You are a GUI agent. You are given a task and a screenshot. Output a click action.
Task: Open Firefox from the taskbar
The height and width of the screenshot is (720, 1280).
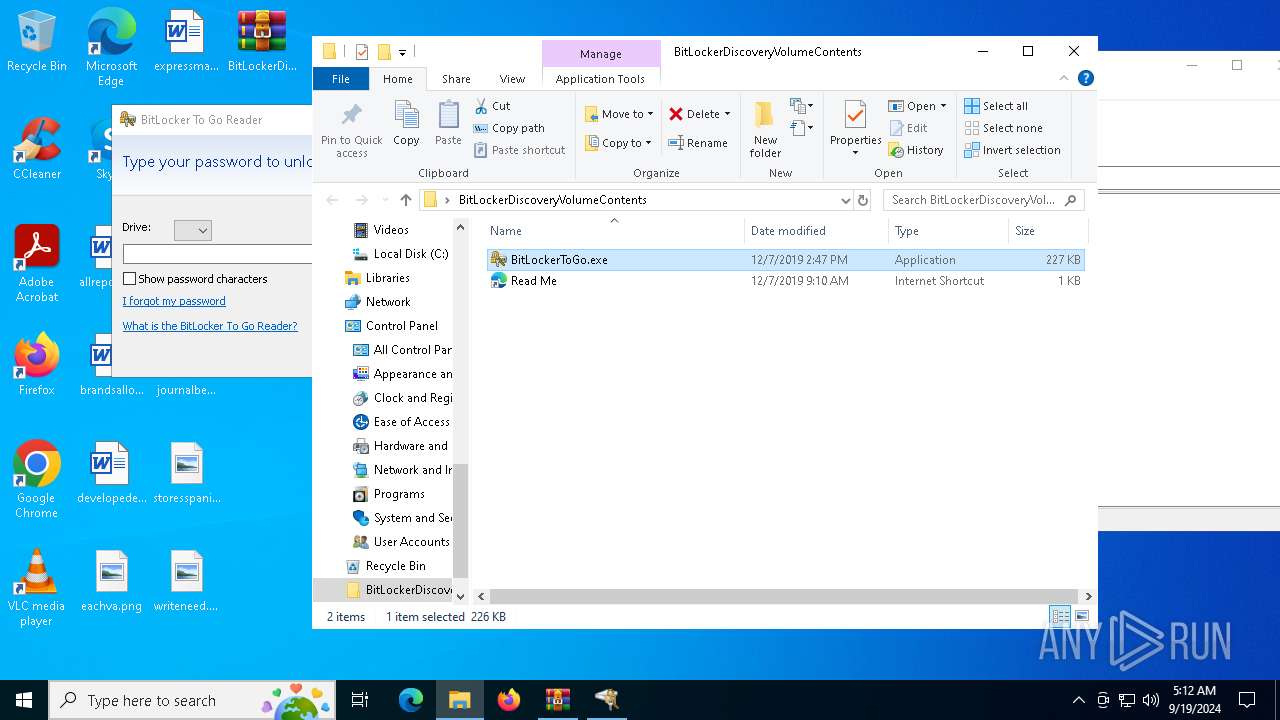509,700
